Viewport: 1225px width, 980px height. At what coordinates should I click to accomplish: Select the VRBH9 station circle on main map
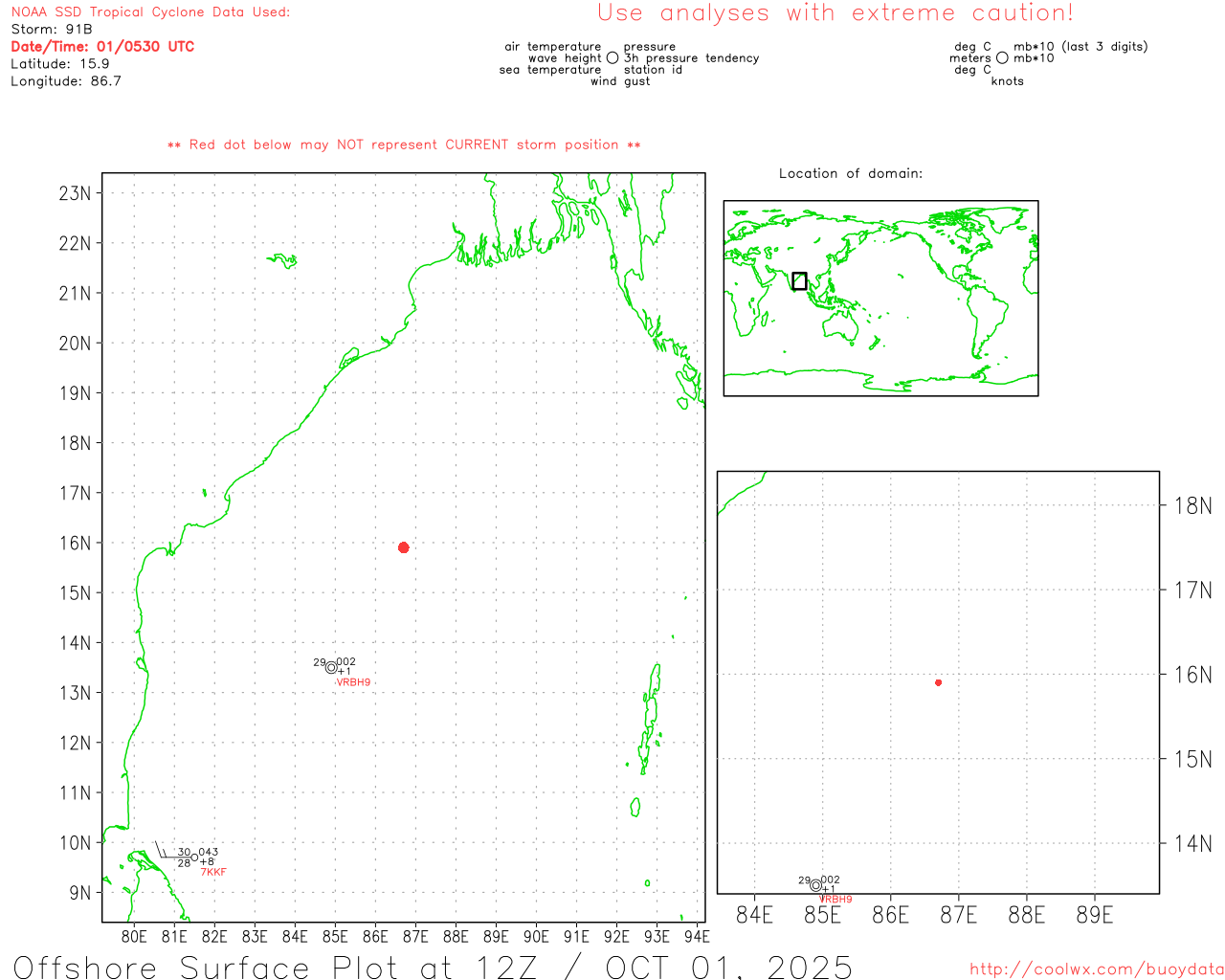pyautogui.click(x=331, y=668)
